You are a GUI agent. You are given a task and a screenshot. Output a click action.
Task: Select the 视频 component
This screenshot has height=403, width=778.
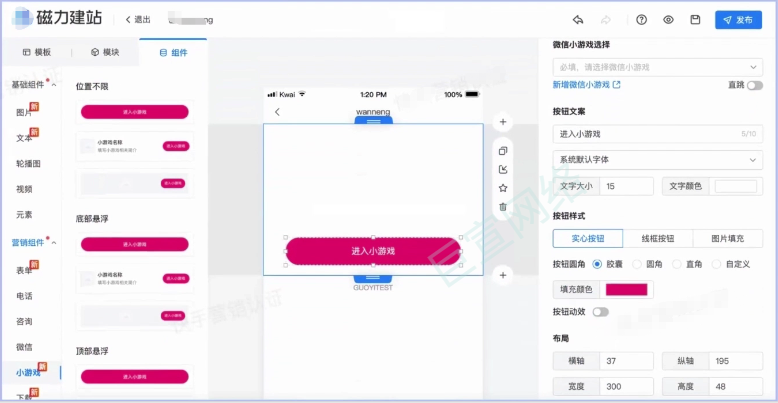(x=24, y=189)
